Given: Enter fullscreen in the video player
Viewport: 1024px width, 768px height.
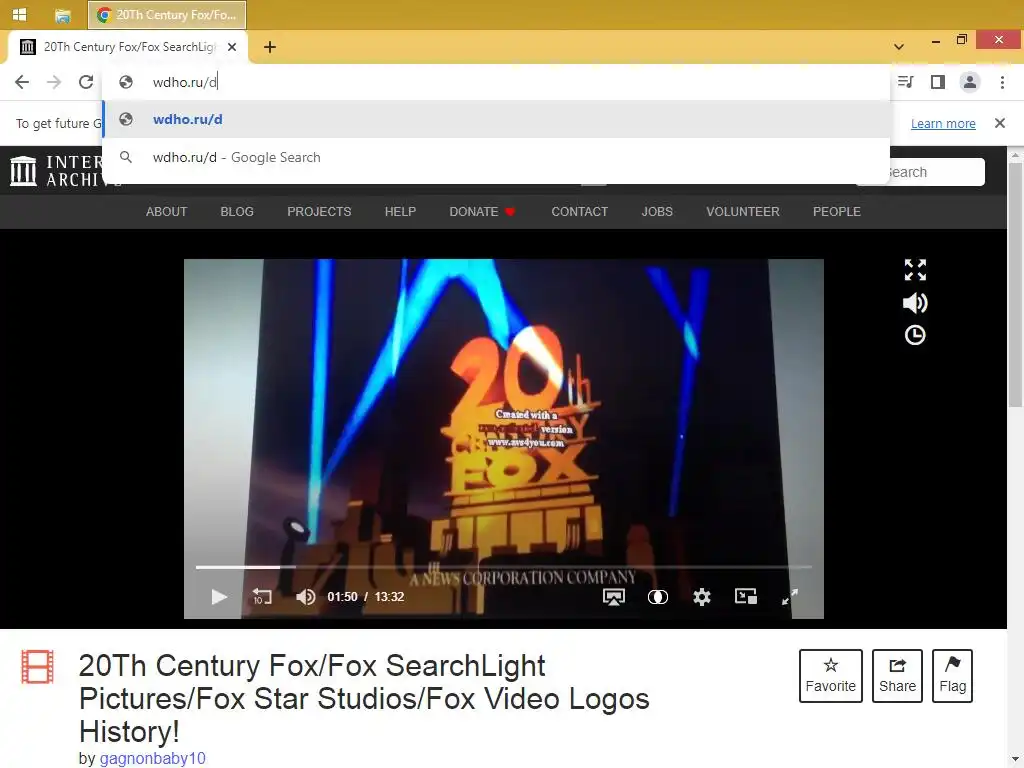Looking at the screenshot, I should click(790, 597).
